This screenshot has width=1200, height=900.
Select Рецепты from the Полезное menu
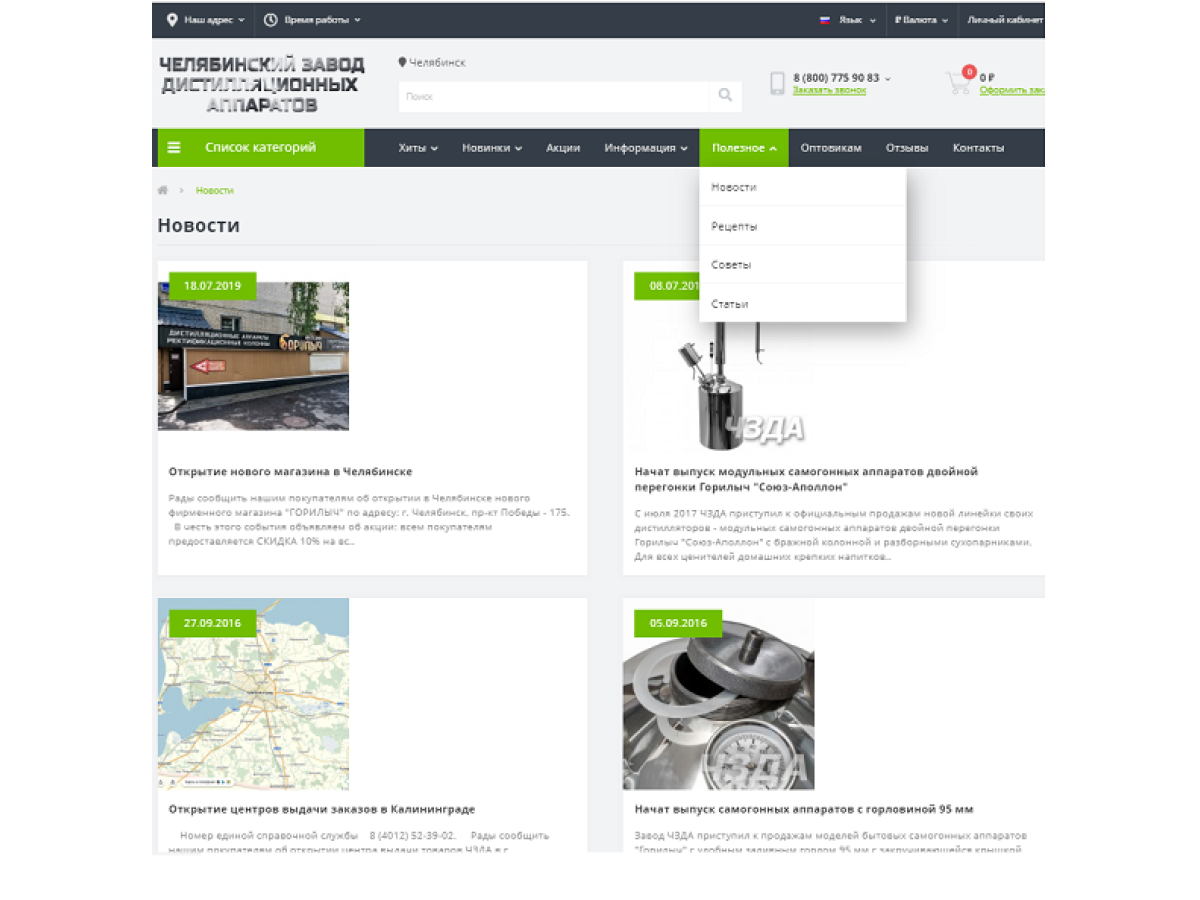point(734,226)
